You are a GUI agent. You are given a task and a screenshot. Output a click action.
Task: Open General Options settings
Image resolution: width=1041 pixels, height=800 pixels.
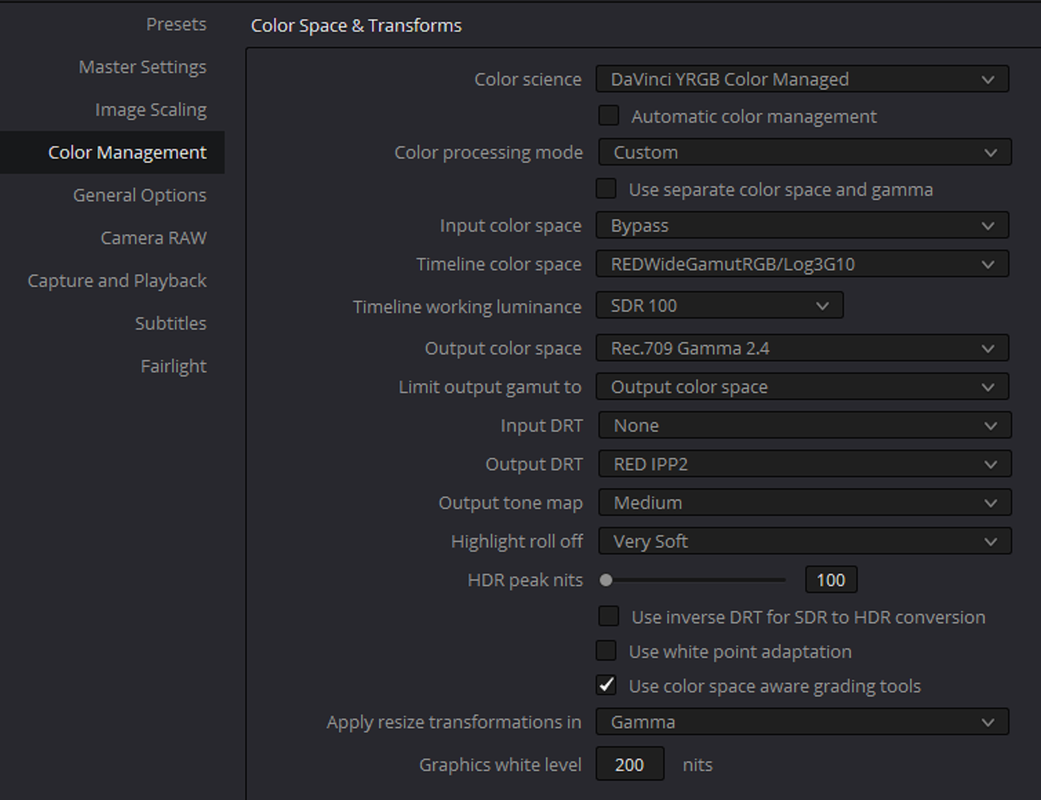click(x=139, y=195)
